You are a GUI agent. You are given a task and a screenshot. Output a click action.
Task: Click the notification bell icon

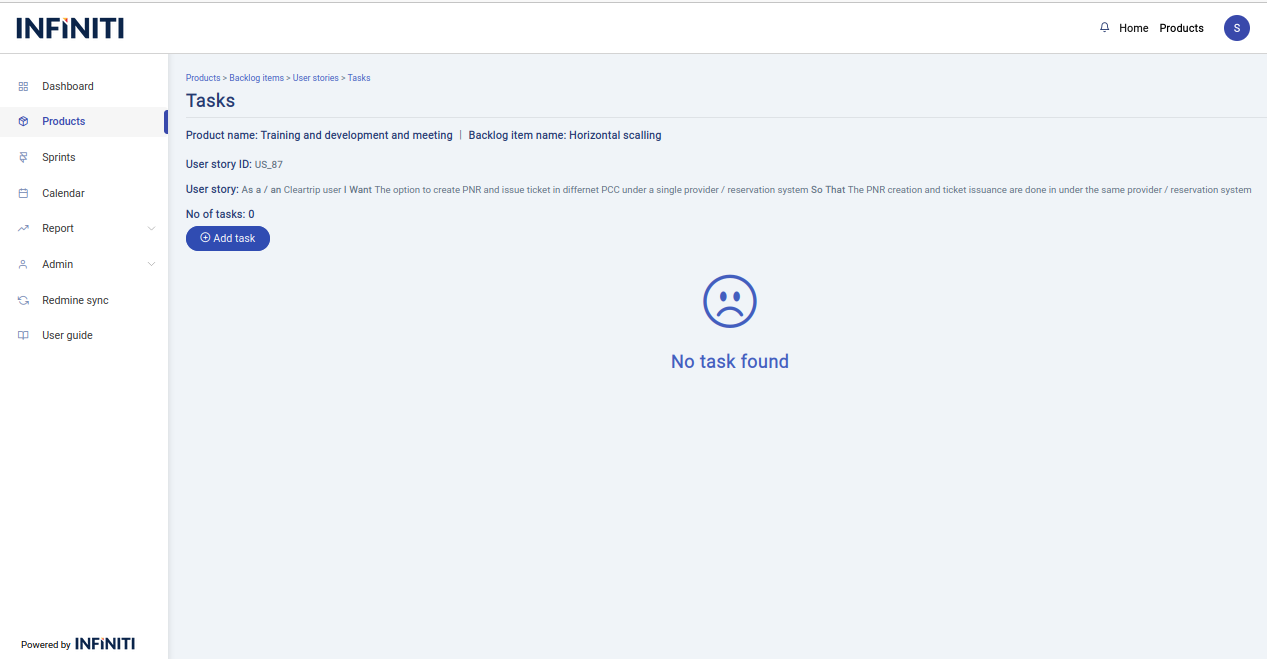pyautogui.click(x=1104, y=28)
